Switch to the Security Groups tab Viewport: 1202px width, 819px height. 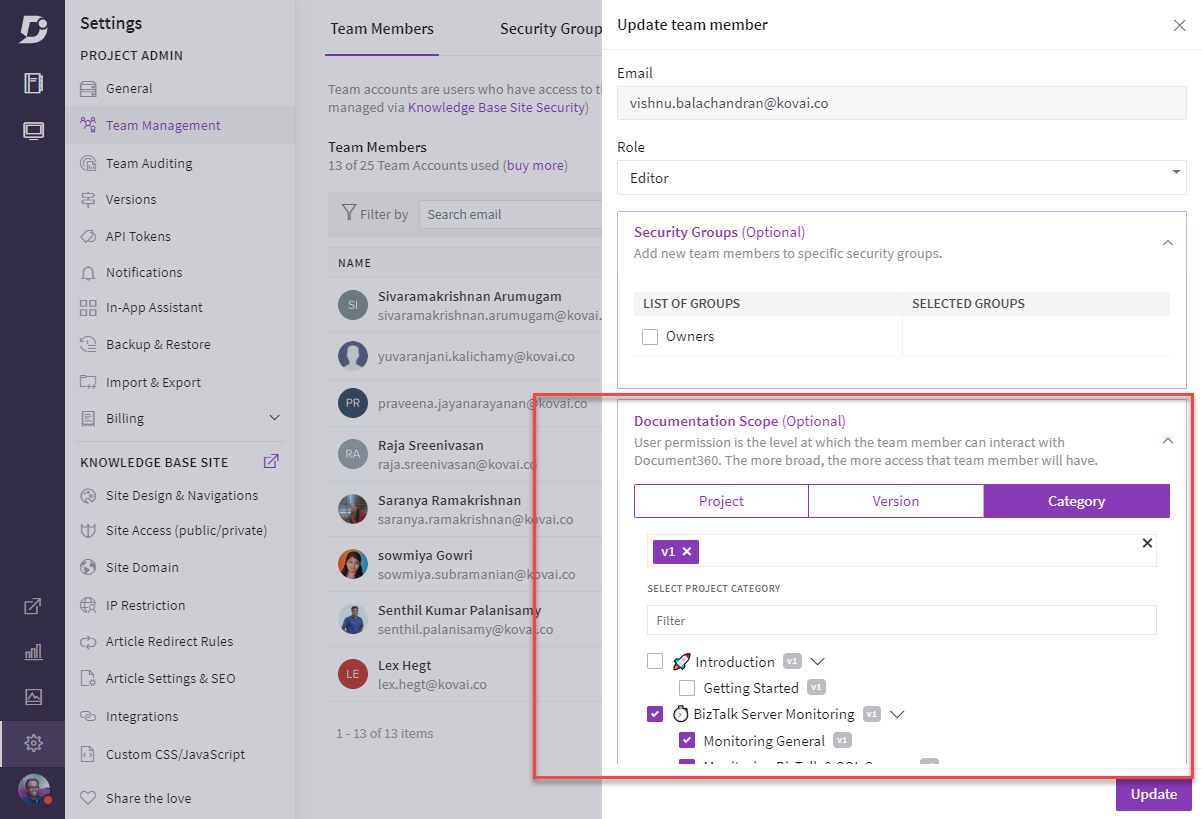pyautogui.click(x=549, y=29)
